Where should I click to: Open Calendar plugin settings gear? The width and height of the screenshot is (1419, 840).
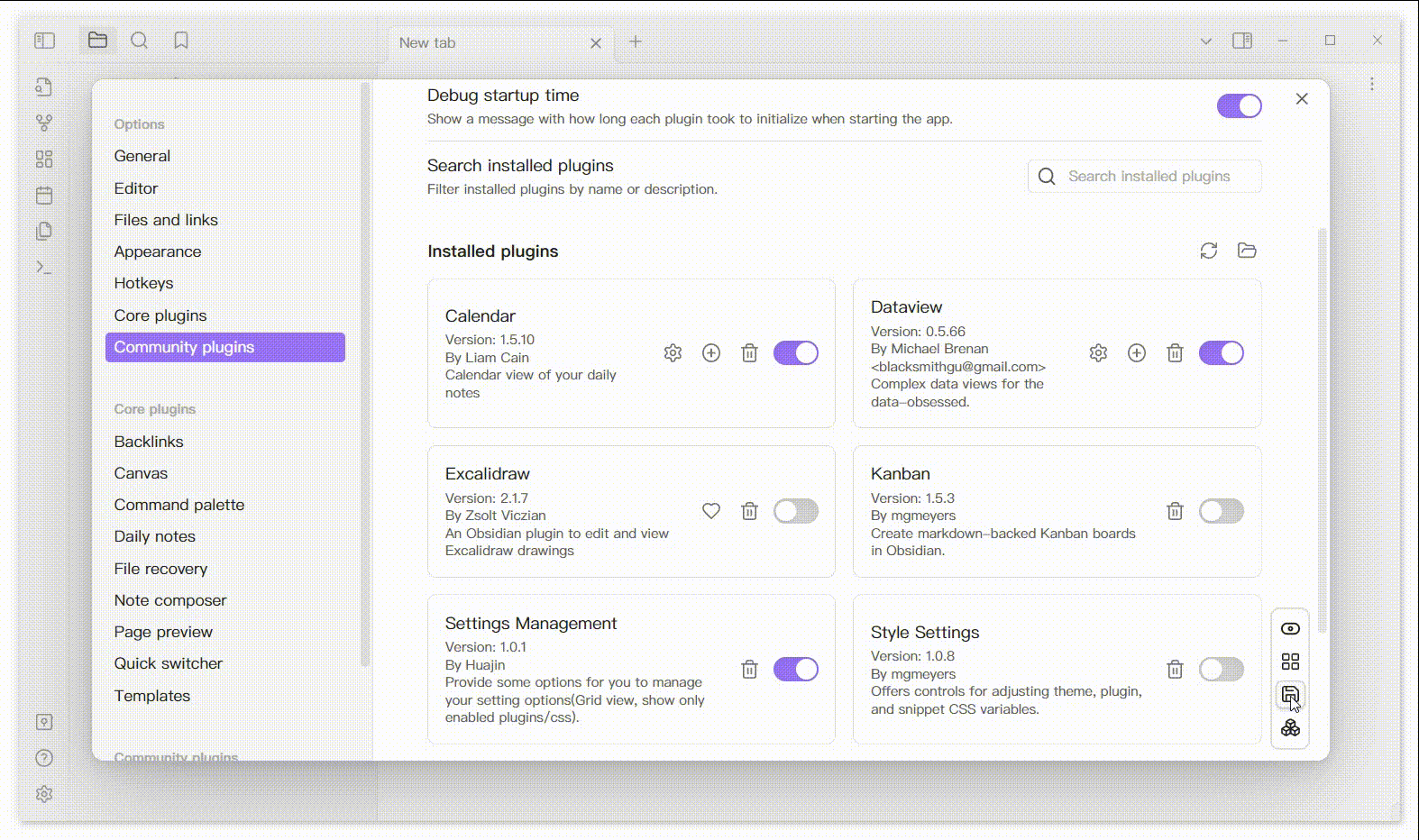(673, 353)
